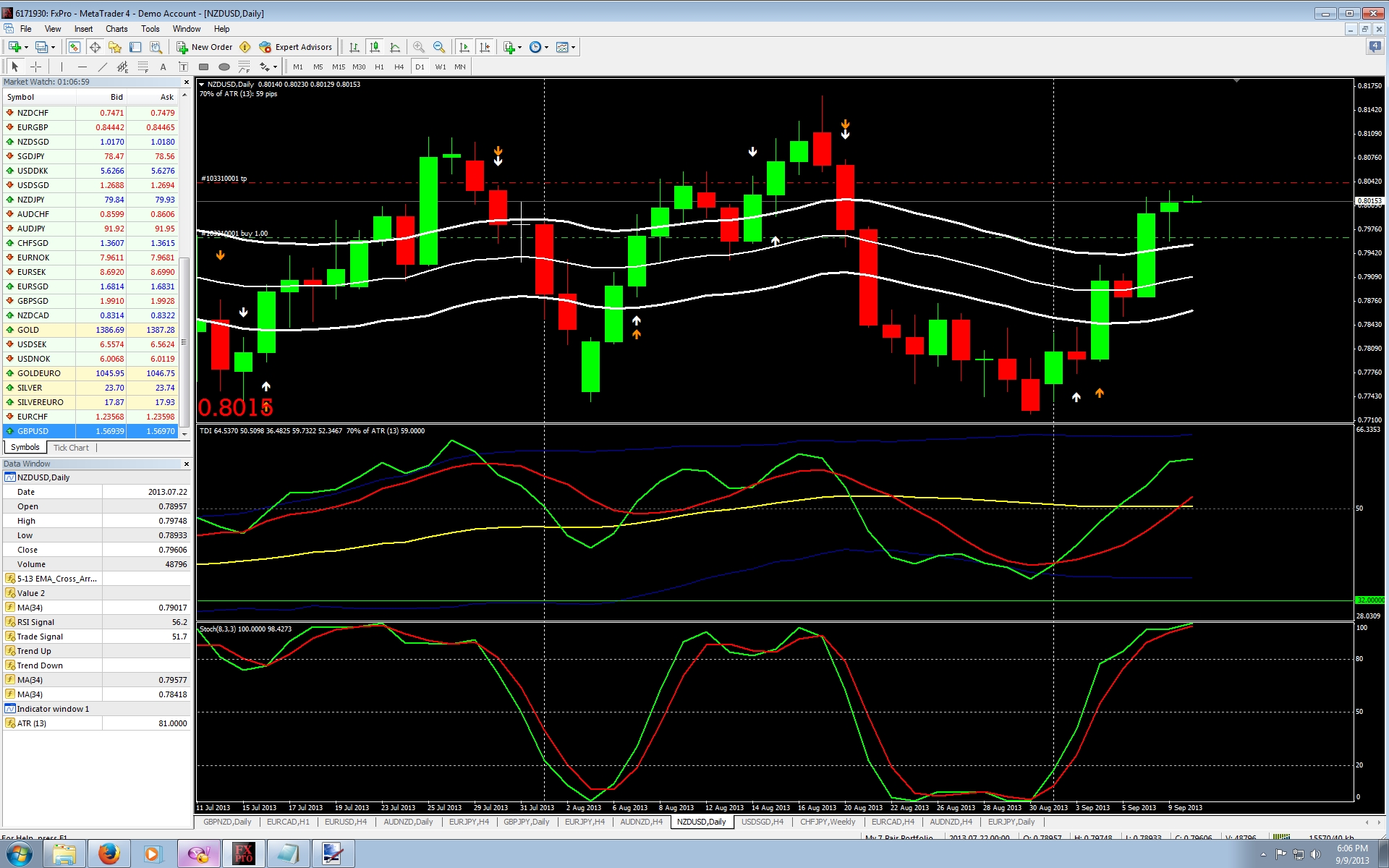
Task: Toggle the Market Watch window icon
Action: (74, 47)
